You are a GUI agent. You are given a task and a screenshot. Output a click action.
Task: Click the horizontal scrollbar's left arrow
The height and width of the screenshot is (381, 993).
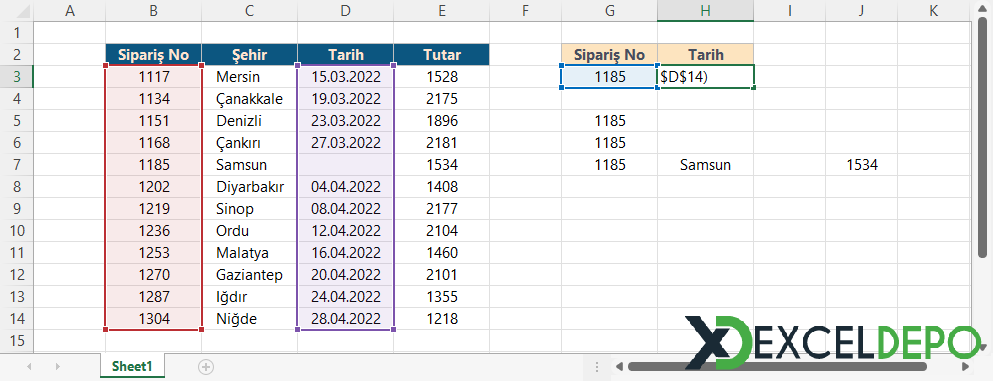[619, 366]
